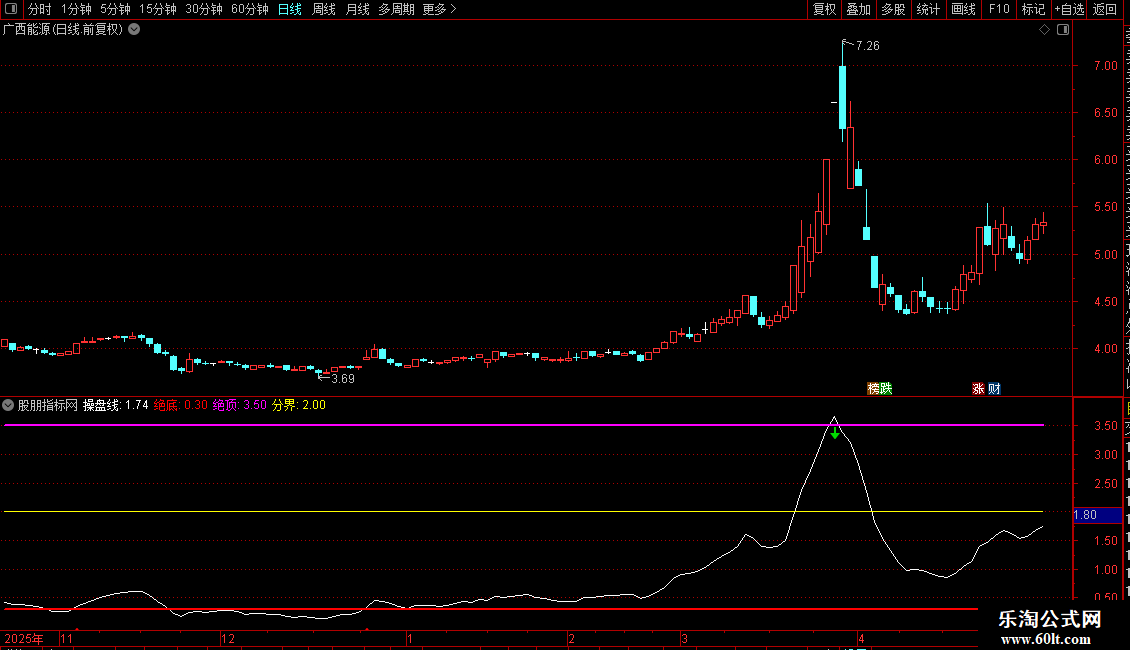Click the magenta 绝顶 line at 3.50
Image resolution: width=1130 pixels, height=650 pixels.
point(524,425)
